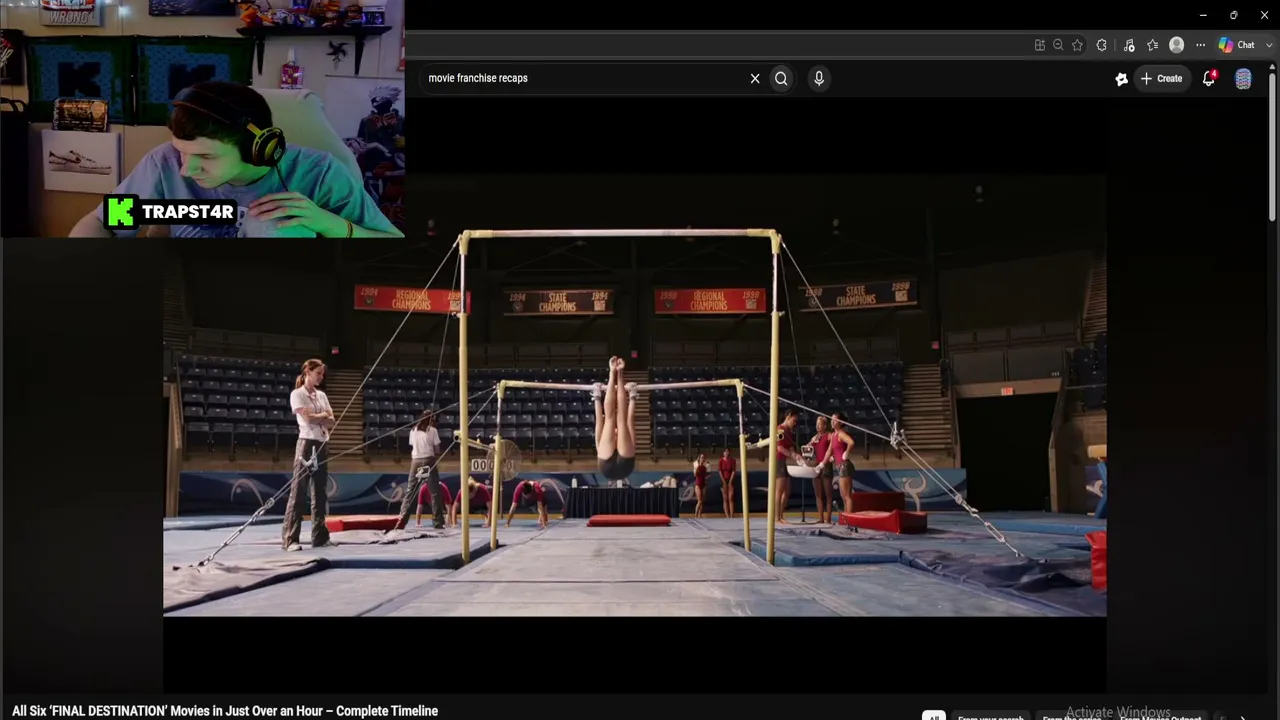This screenshot has height=720, width=1280.
Task: Click the star badge icon beside Create
Action: tap(1121, 79)
